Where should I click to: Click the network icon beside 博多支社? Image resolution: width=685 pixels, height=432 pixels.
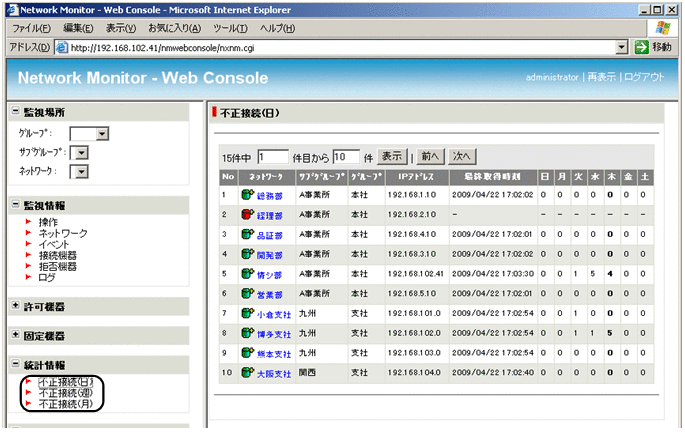[x=248, y=333]
